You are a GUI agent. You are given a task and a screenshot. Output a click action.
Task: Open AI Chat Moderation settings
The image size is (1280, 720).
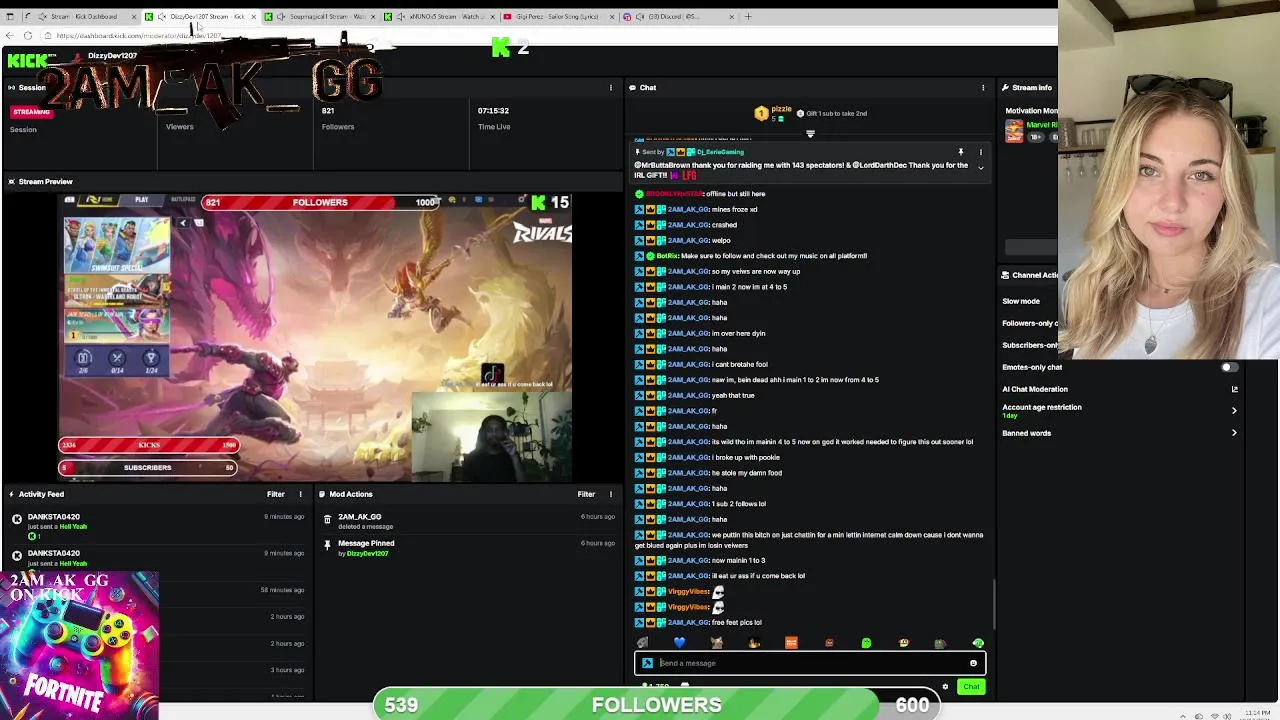coord(1234,389)
